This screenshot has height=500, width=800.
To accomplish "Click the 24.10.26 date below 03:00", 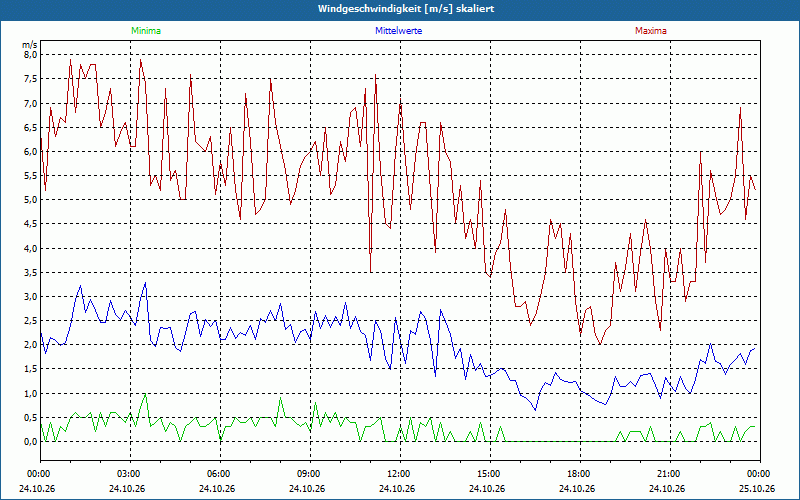I will (x=127, y=488).
